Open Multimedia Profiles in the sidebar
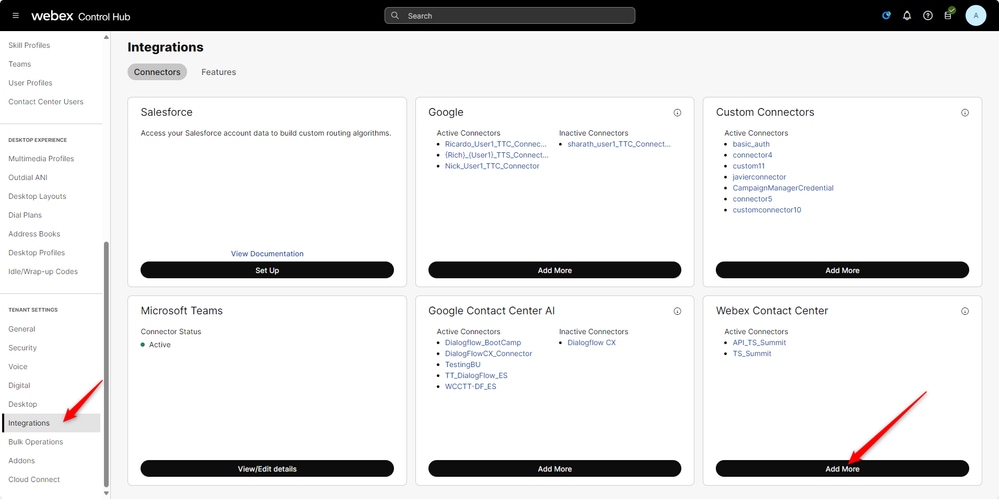This screenshot has height=499, width=999. [x=41, y=159]
